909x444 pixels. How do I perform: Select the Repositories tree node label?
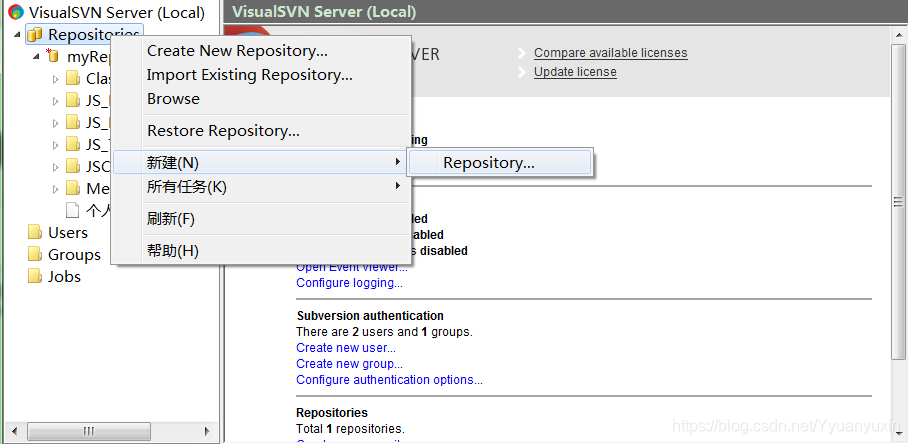coord(94,35)
